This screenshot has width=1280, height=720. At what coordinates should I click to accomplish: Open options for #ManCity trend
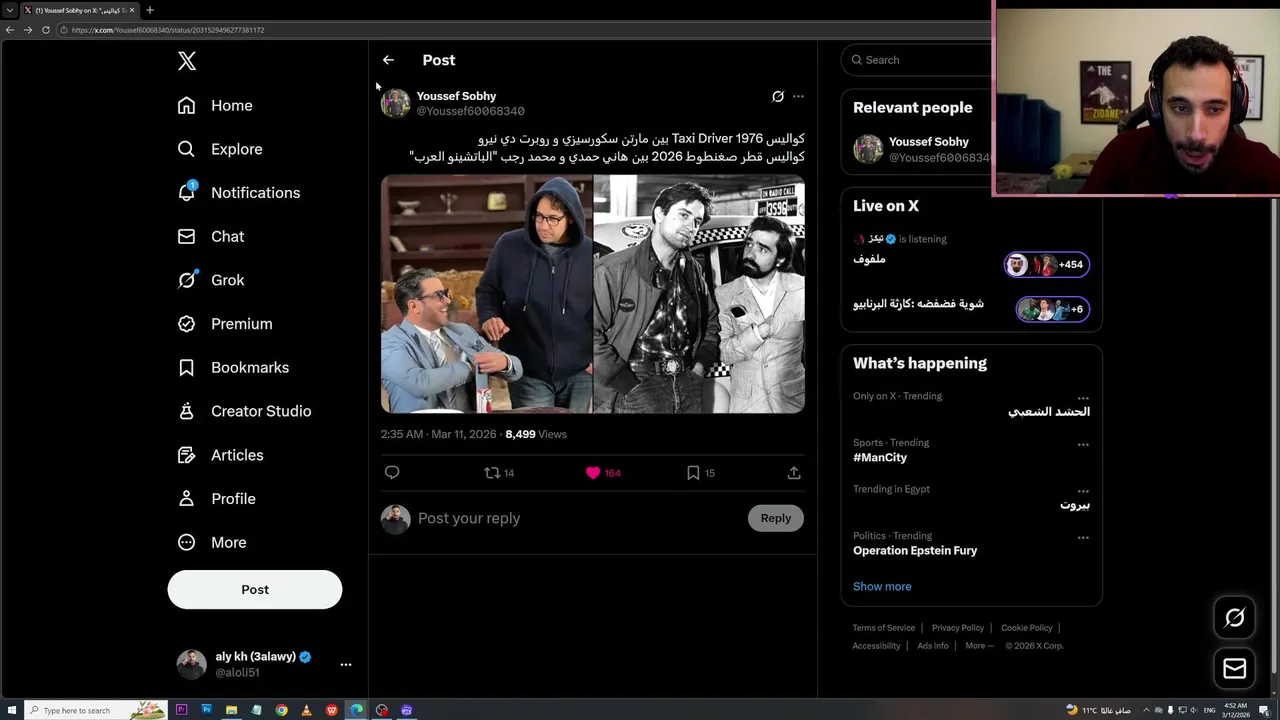(1083, 444)
